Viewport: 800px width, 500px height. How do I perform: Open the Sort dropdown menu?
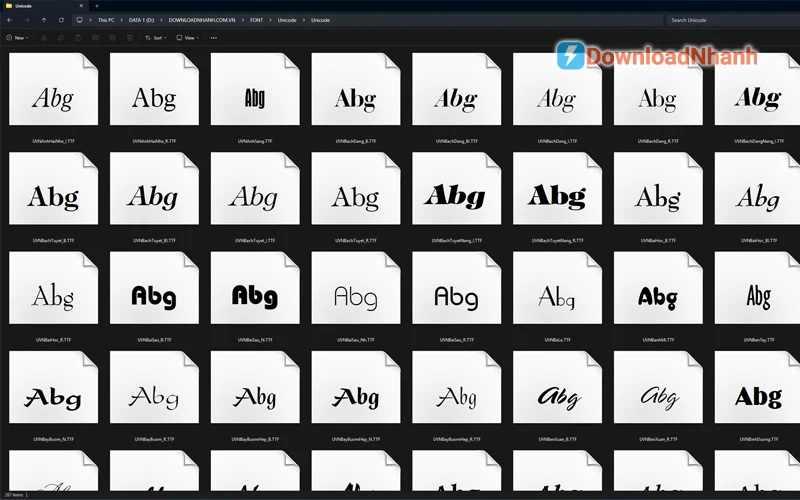pyautogui.click(x=155, y=38)
